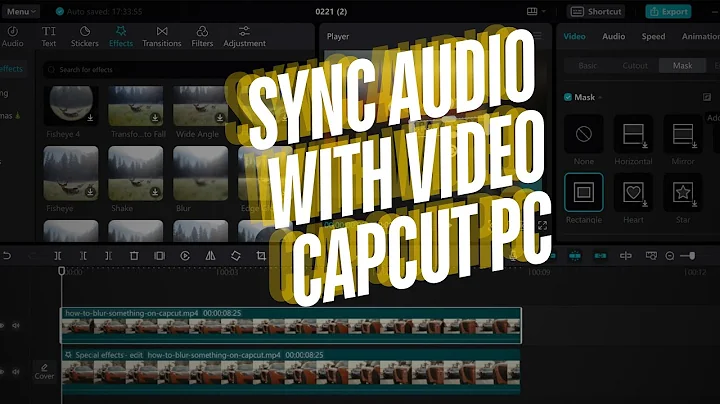The image size is (720, 404).
Task: Click the timeline zoom out icon
Action: click(670, 256)
